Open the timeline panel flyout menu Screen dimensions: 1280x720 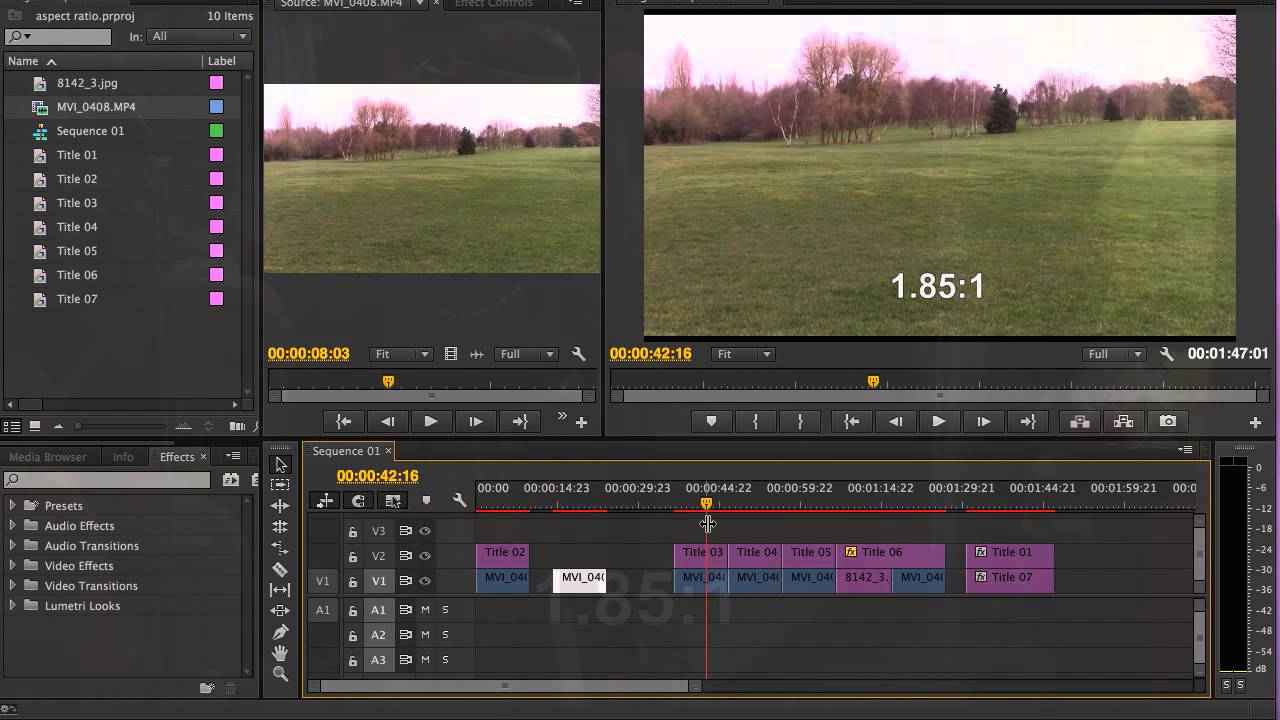click(x=1185, y=450)
